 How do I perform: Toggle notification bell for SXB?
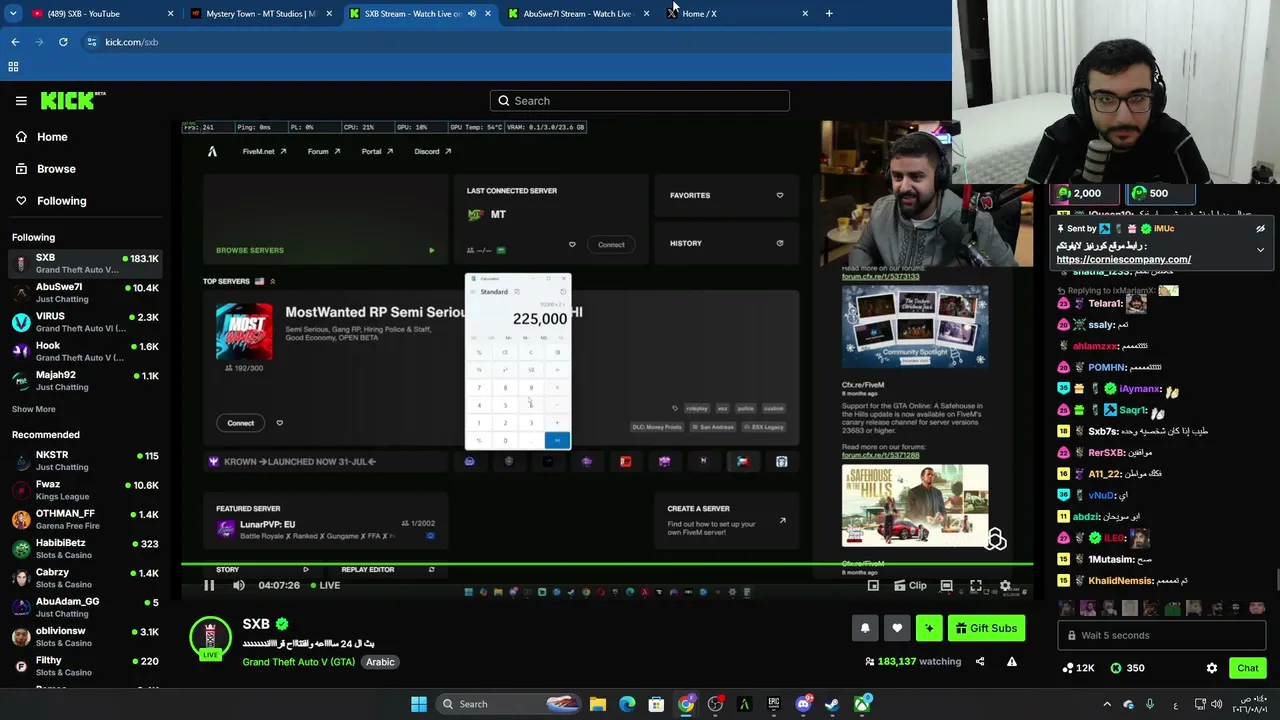(865, 628)
